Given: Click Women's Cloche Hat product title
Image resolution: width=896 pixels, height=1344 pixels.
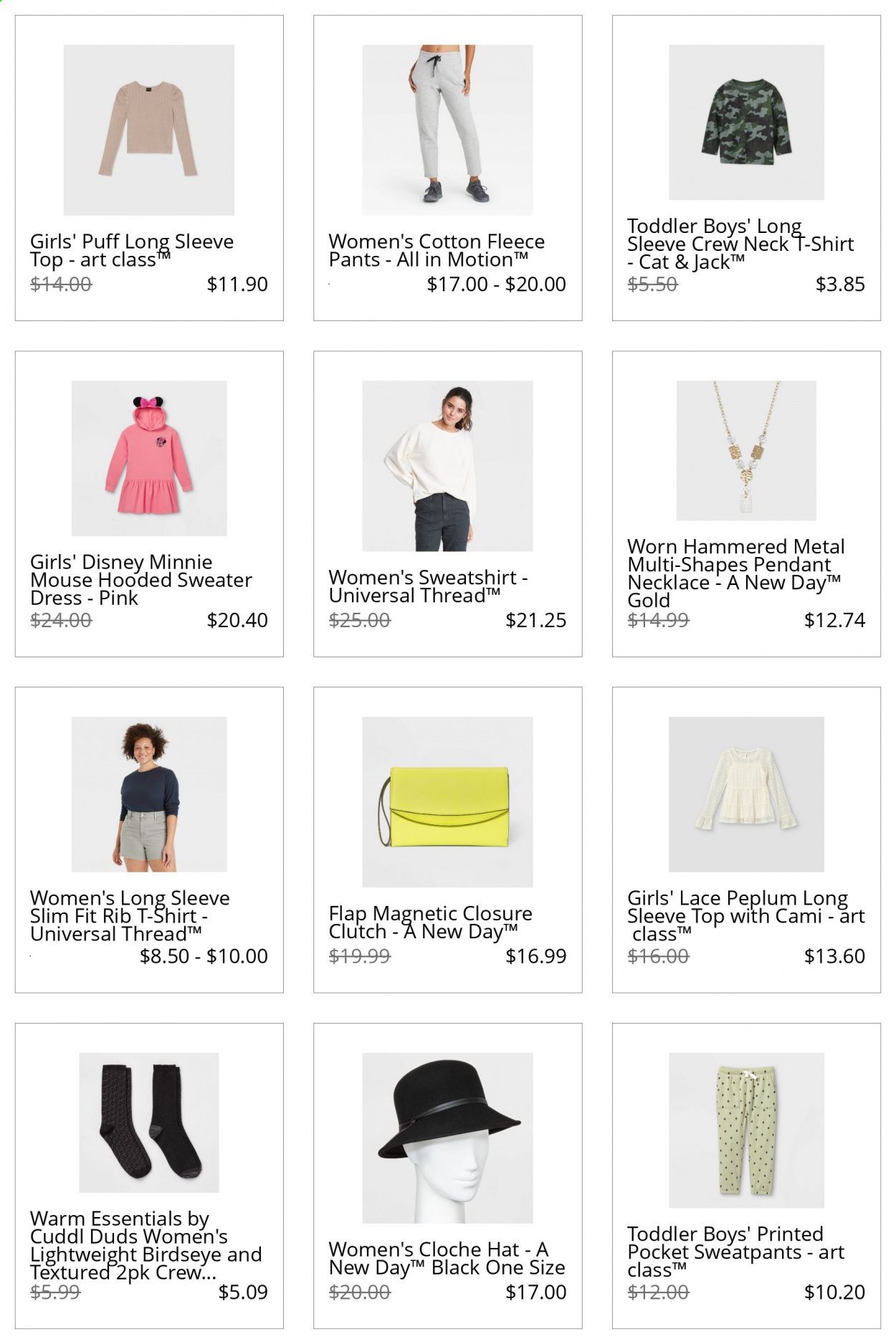Looking at the screenshot, I should (447, 1259).
